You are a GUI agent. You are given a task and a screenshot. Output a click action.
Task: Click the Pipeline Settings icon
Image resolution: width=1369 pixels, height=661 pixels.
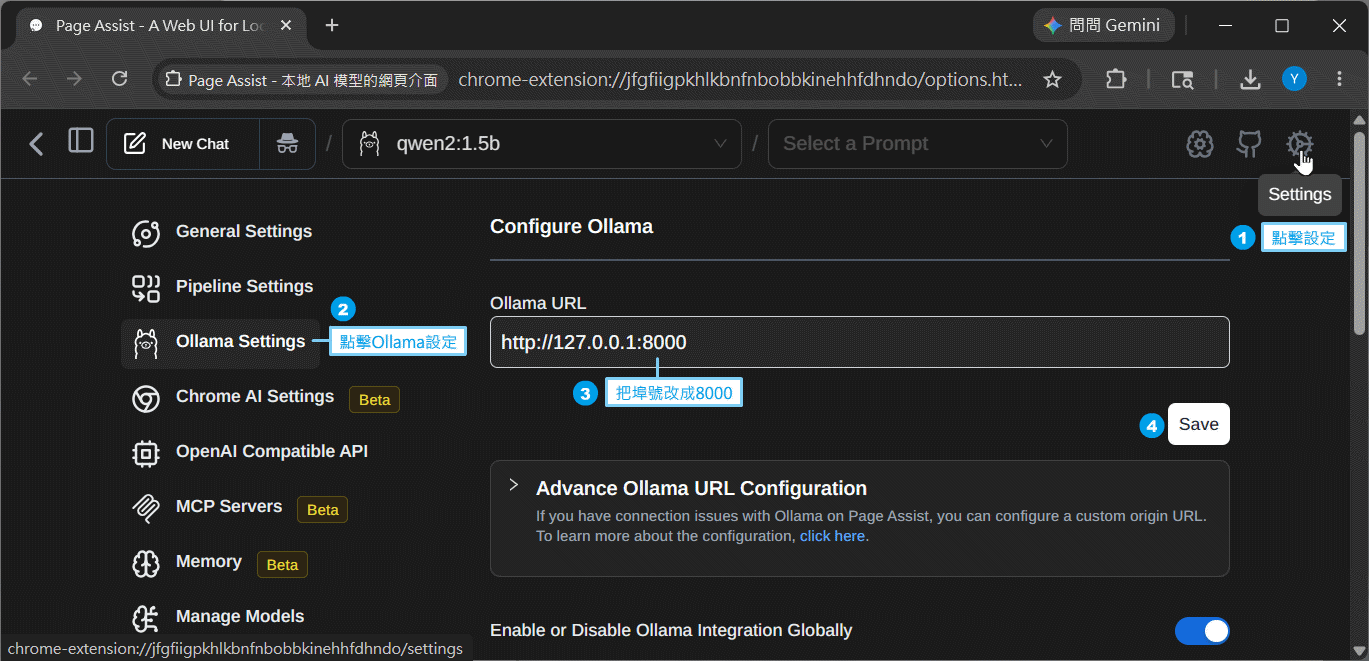click(x=146, y=288)
